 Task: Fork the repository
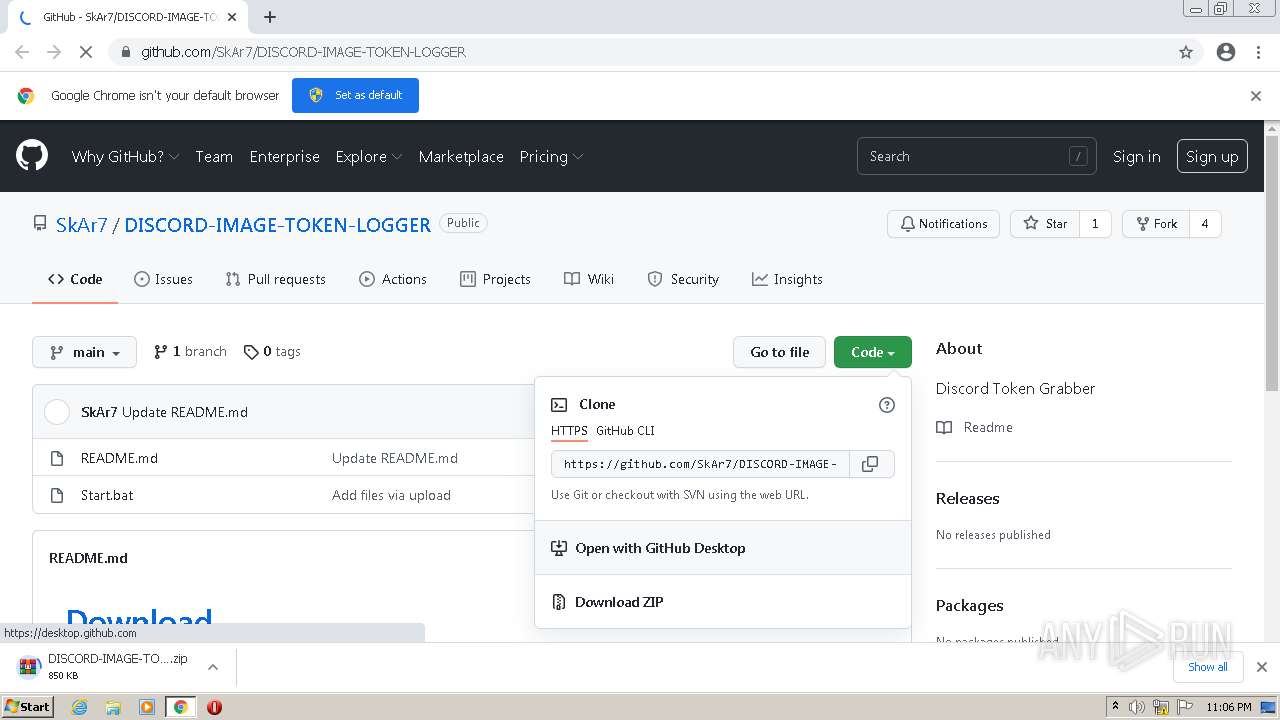1155,224
